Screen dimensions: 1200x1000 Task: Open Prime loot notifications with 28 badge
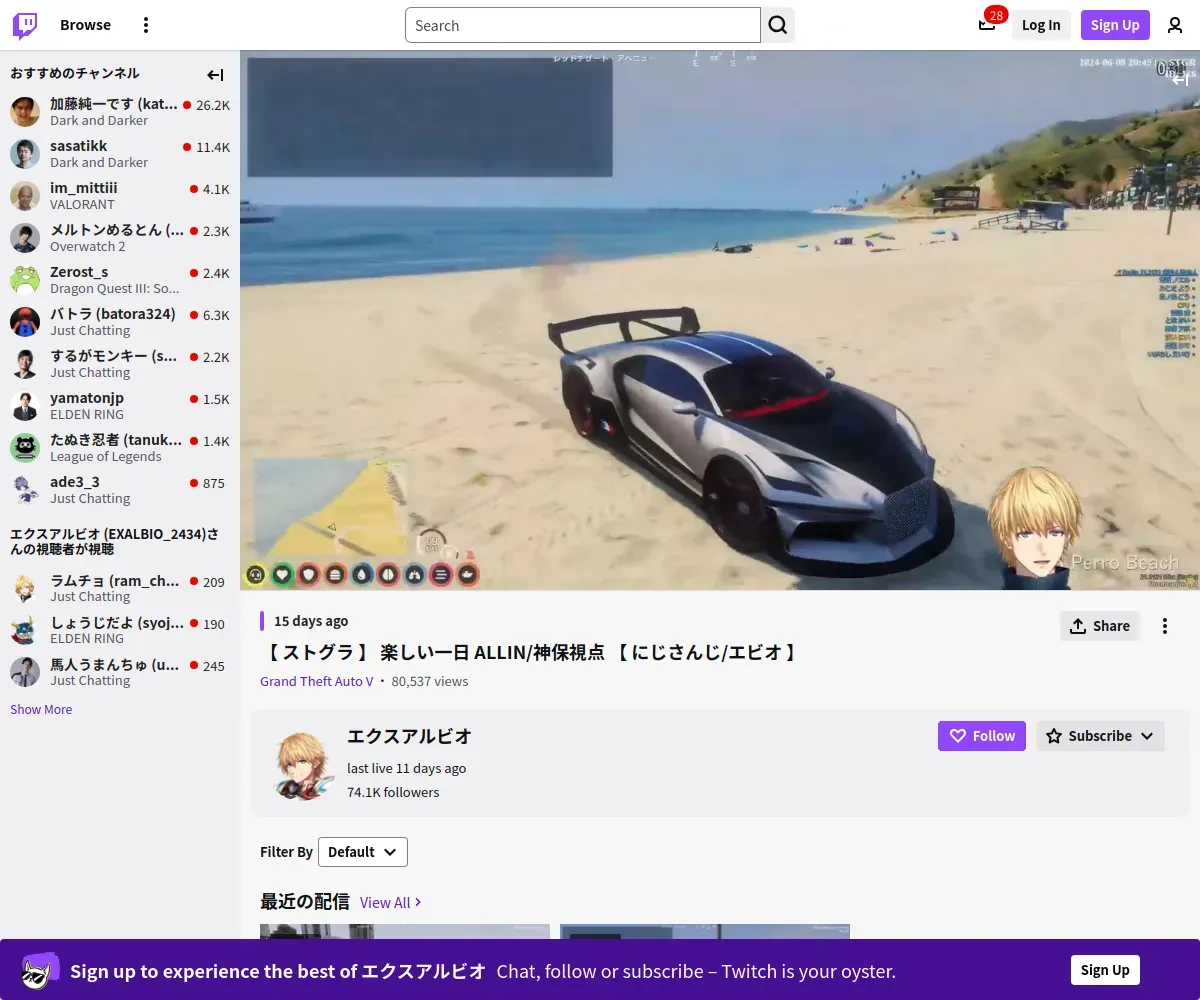tap(987, 24)
